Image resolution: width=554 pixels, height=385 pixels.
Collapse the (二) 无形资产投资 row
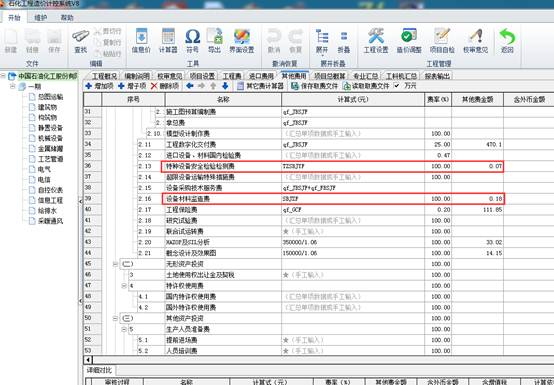tap(115, 264)
